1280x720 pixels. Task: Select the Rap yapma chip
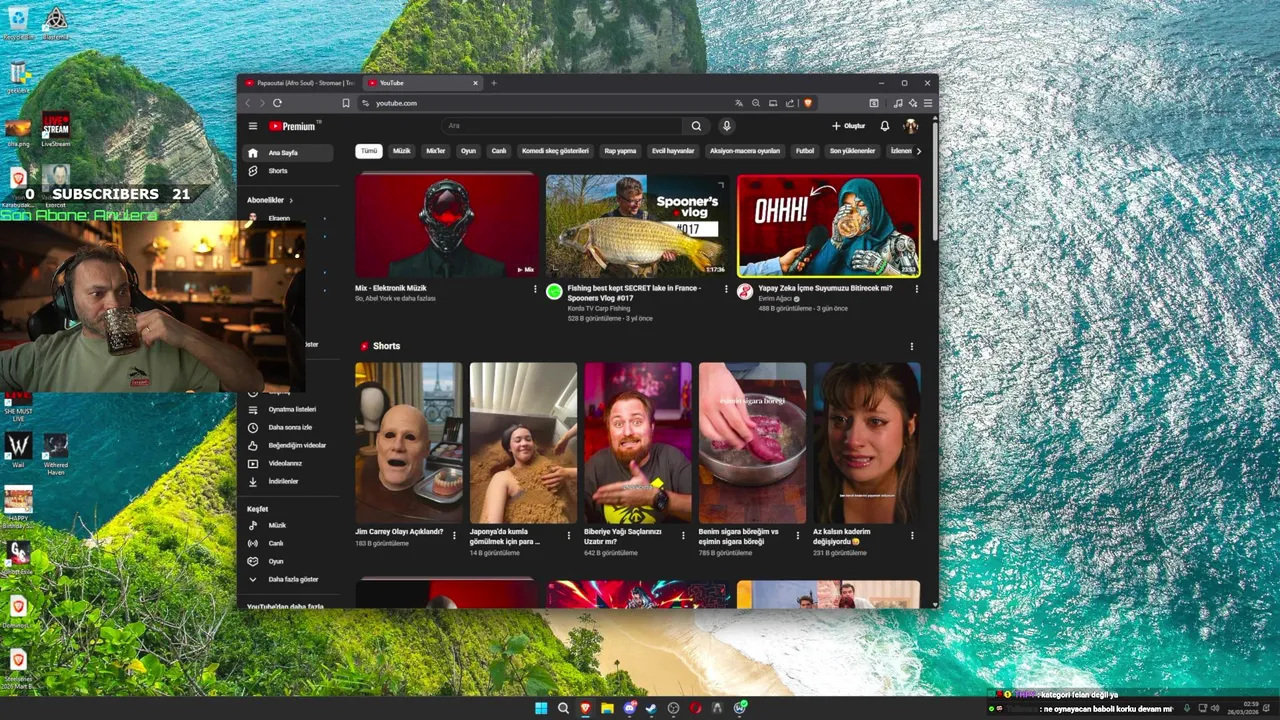620,151
